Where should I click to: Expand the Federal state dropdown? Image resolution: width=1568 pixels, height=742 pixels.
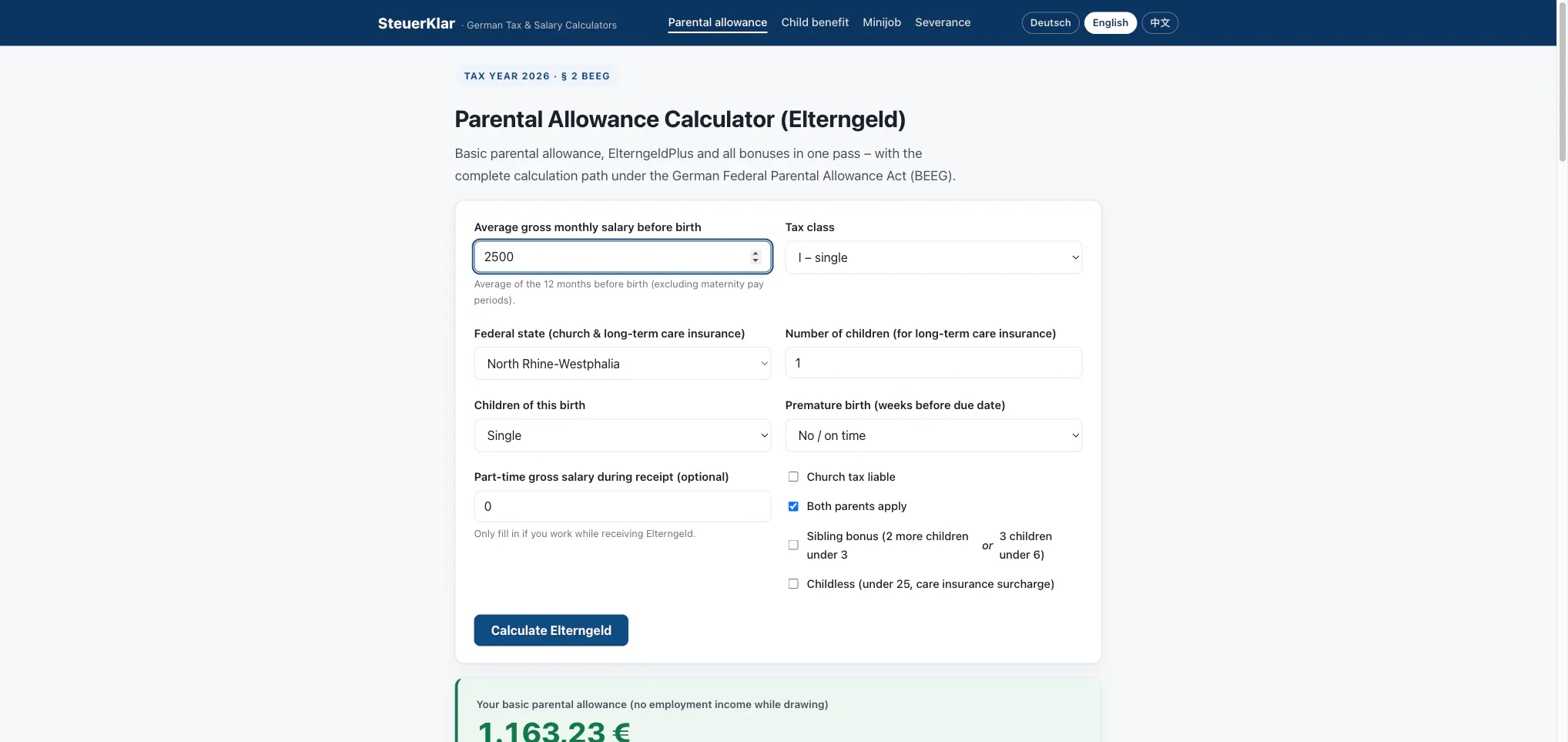click(622, 364)
